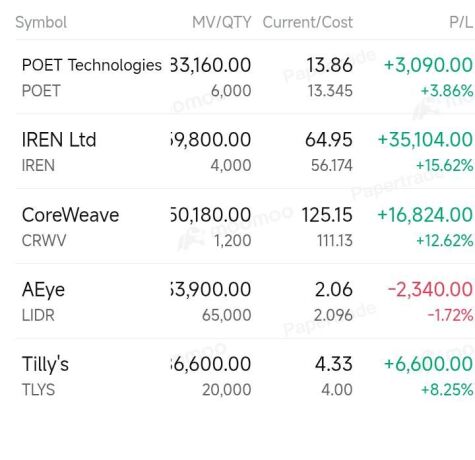Click AEye loss value -2,340.00
The width and height of the screenshot is (475, 460).
click(x=430, y=289)
